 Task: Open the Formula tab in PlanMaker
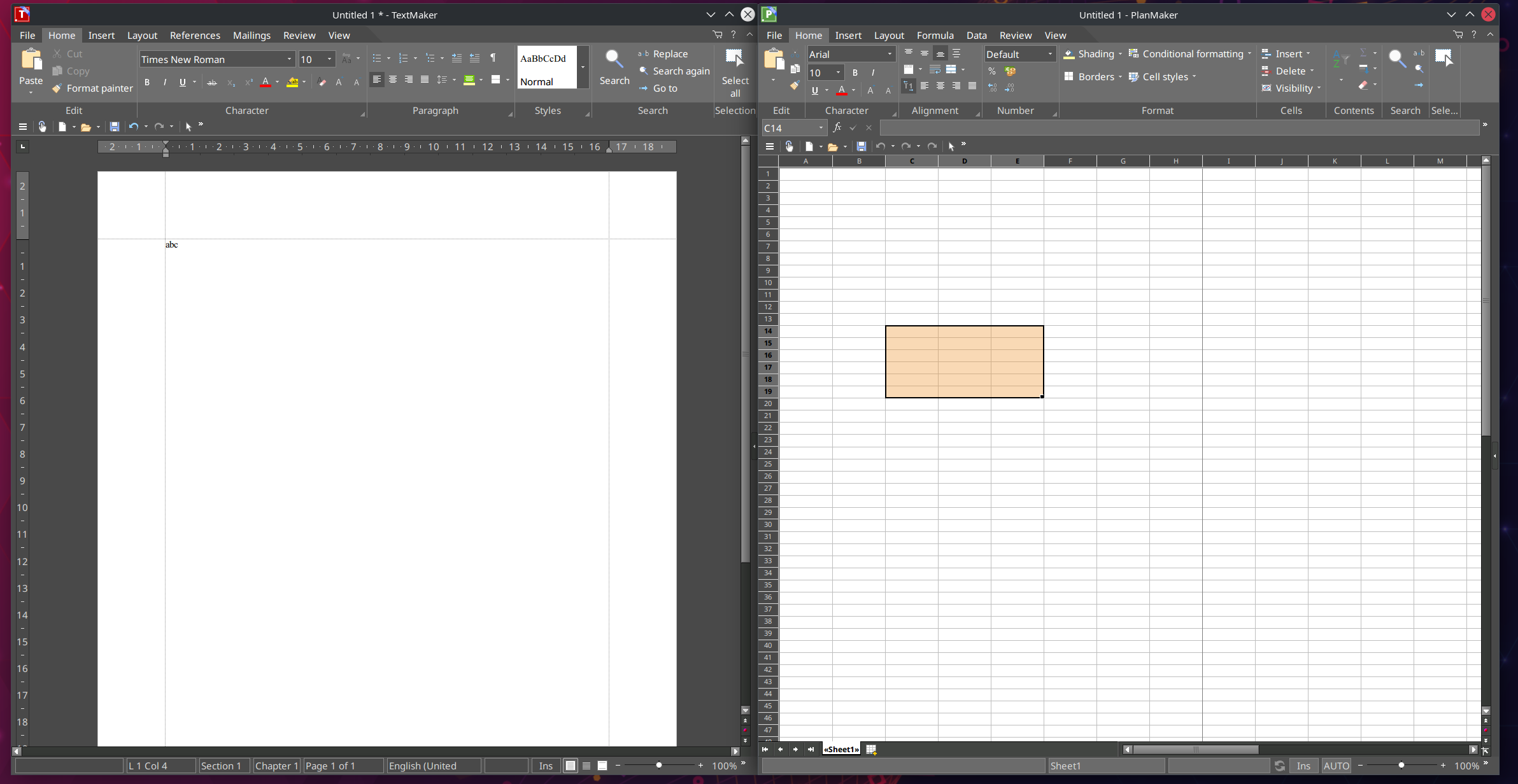935,35
